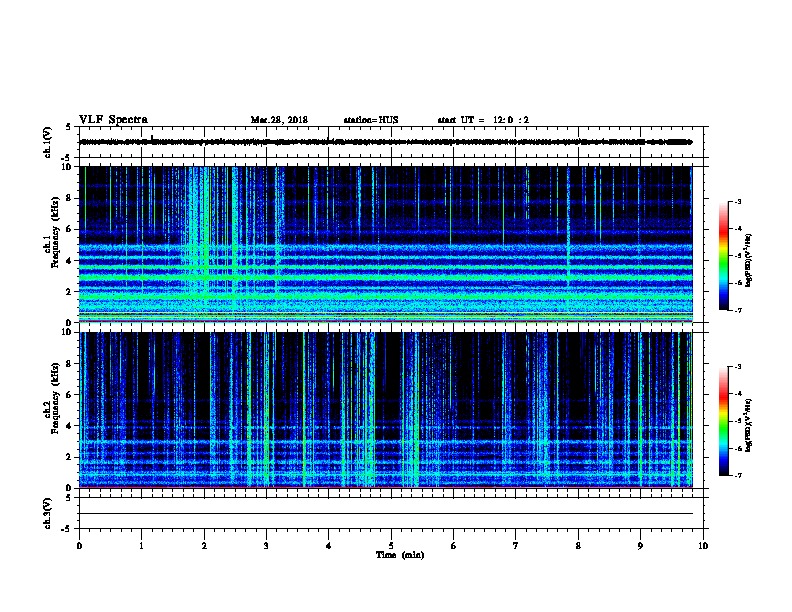The height and width of the screenshot is (612, 792).
Task: Select the date text 'Mar.28, 2018'
Action: point(279,120)
